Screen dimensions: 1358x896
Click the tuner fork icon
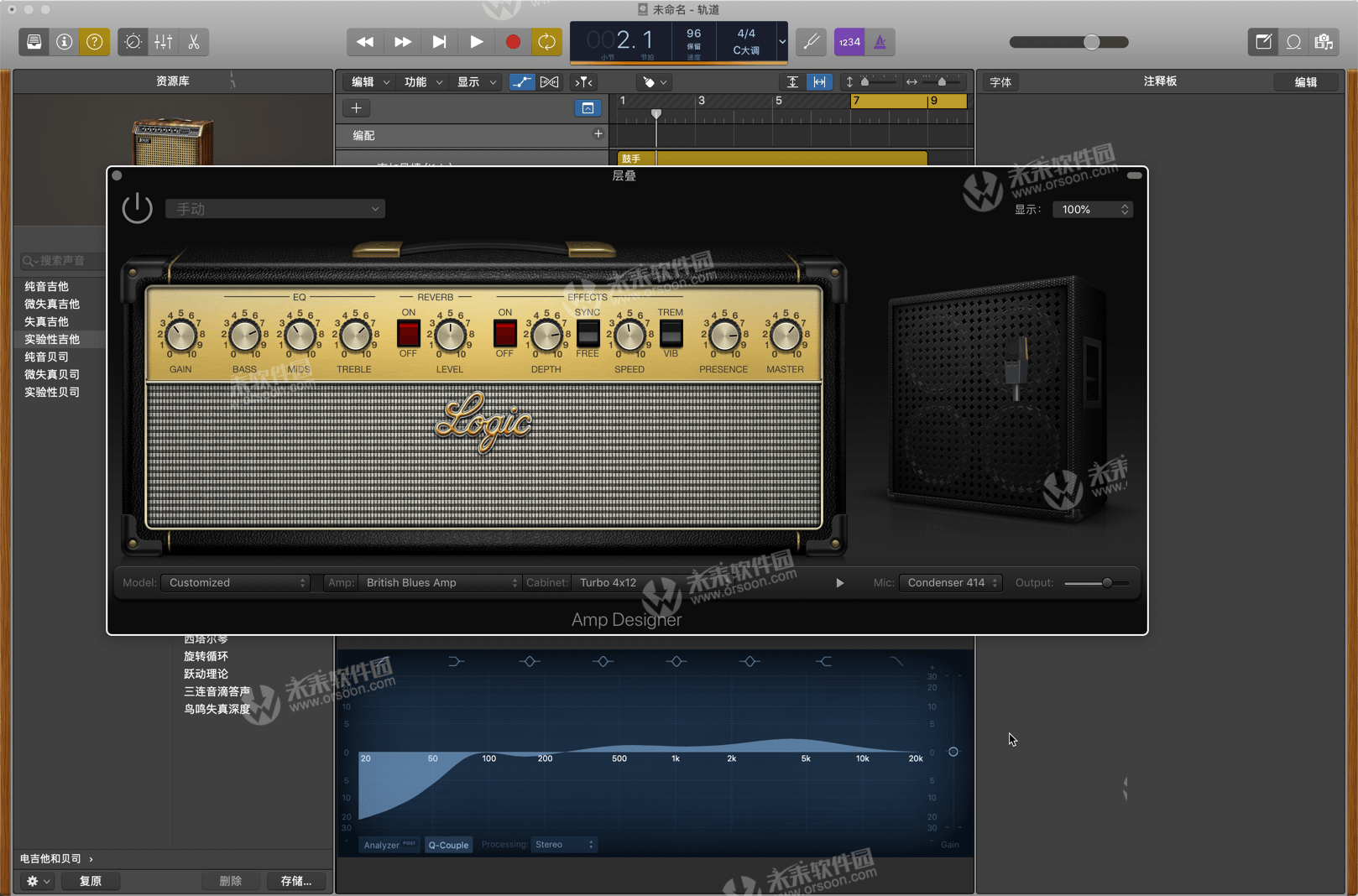pyautogui.click(x=812, y=42)
